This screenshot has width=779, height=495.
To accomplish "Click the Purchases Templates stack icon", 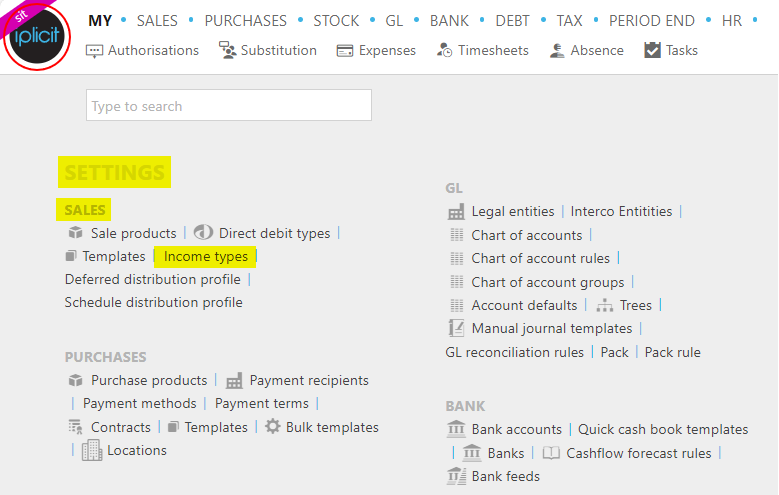I will tap(173, 427).
